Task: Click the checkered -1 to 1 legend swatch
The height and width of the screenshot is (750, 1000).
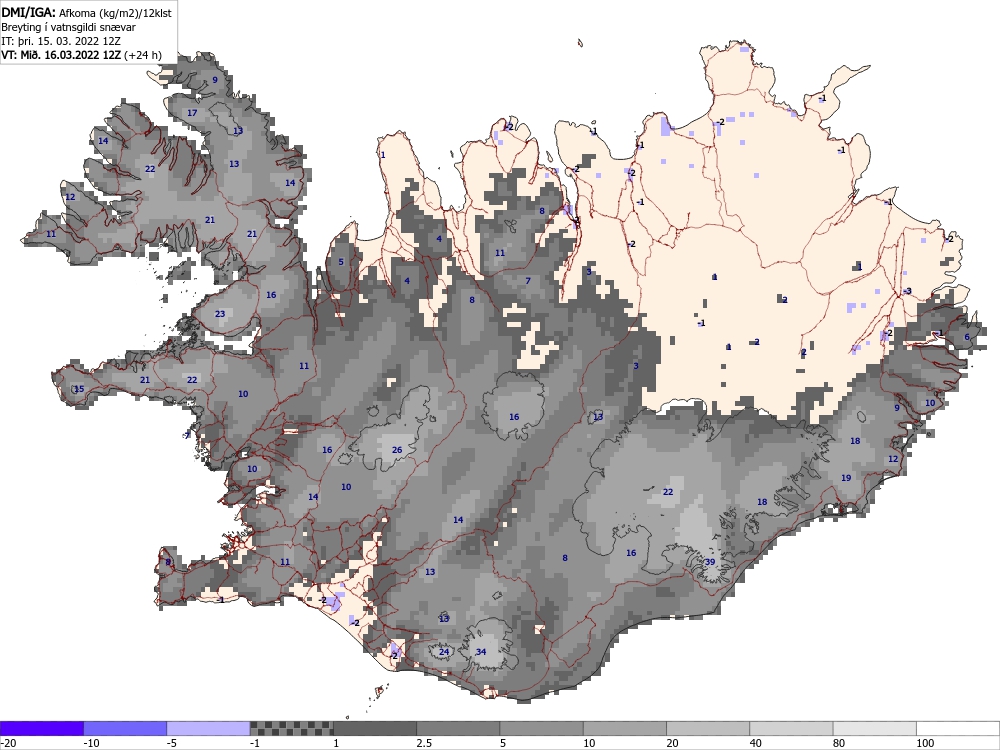Action: (291, 728)
